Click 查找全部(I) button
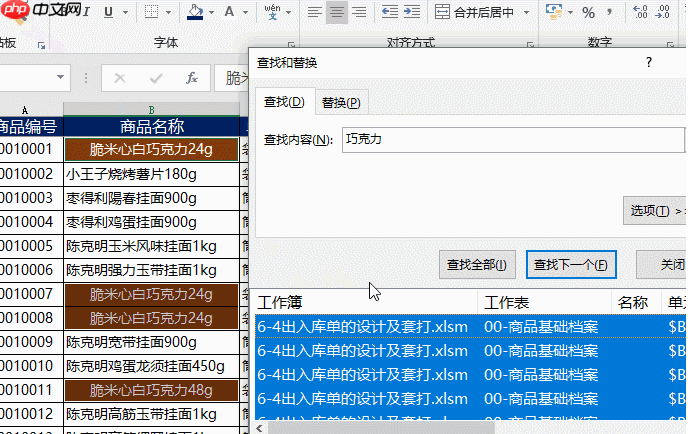Image resolution: width=697 pixels, height=434 pixels. pos(477,265)
